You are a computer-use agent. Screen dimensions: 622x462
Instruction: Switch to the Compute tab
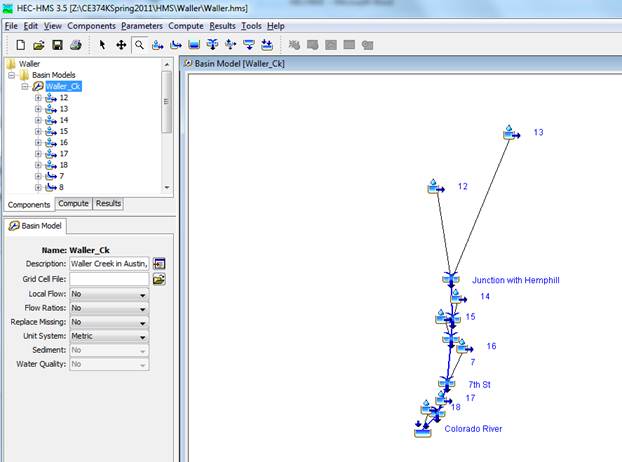click(74, 203)
